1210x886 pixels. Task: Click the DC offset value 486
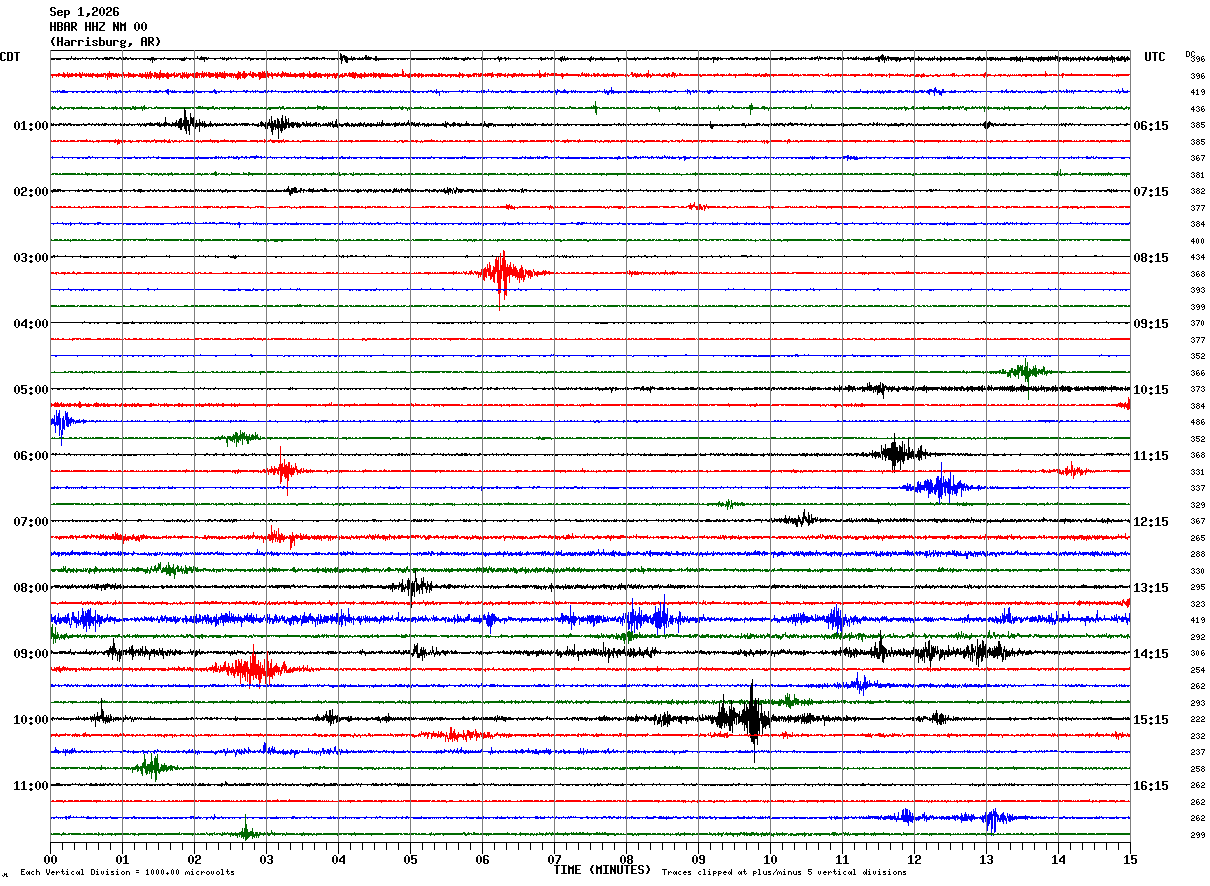1197,422
